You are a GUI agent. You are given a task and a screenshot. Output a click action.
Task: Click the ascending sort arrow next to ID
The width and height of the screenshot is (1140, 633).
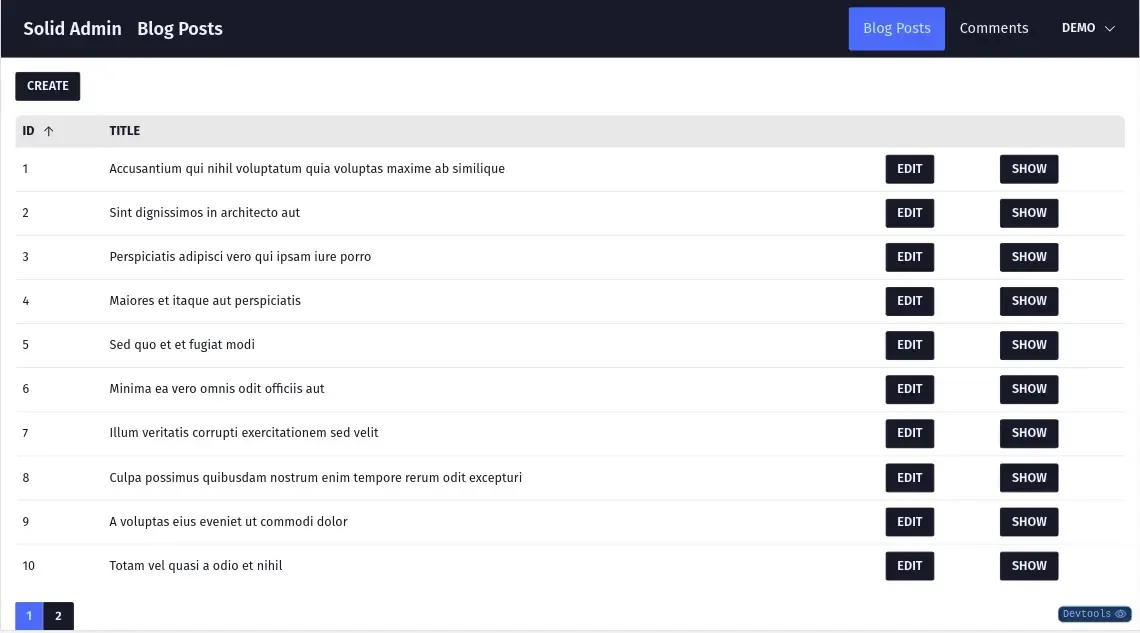click(x=48, y=130)
